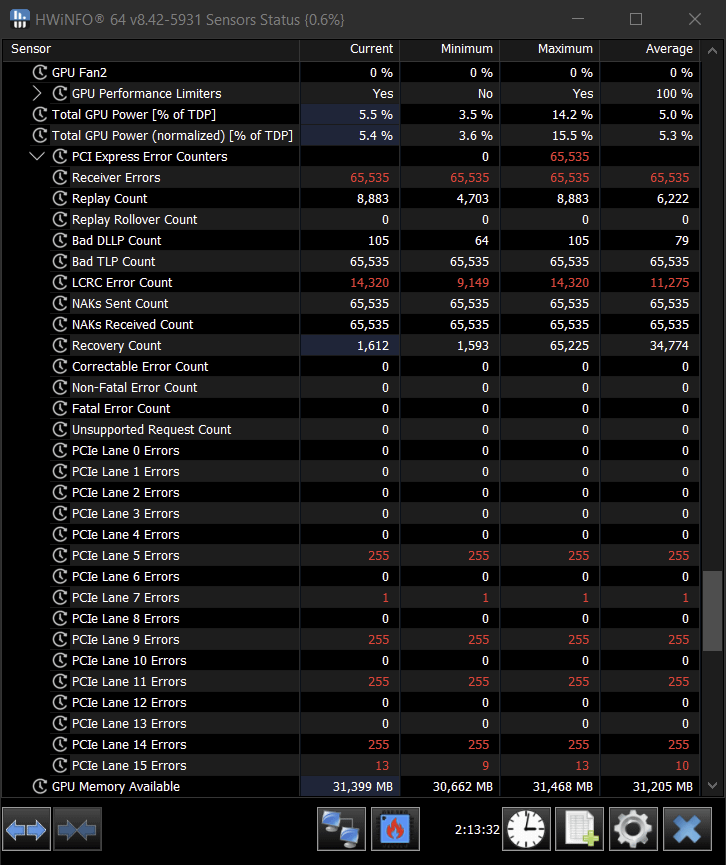This screenshot has width=726, height=865.
Task: Expand the GPU Performance Limiters row
Action: click(38, 94)
